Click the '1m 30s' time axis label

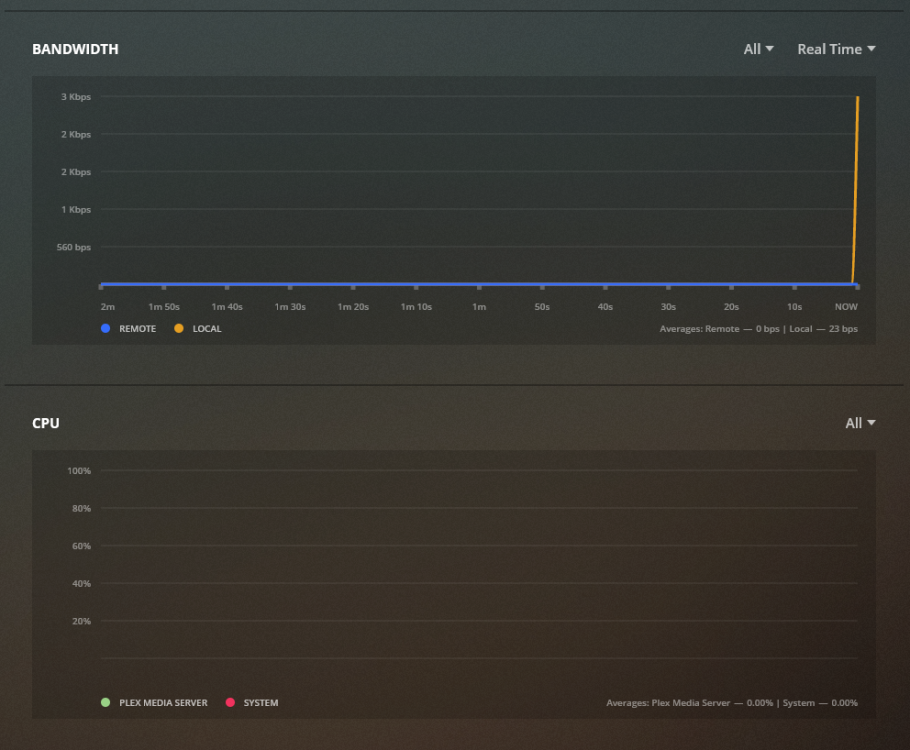point(290,307)
